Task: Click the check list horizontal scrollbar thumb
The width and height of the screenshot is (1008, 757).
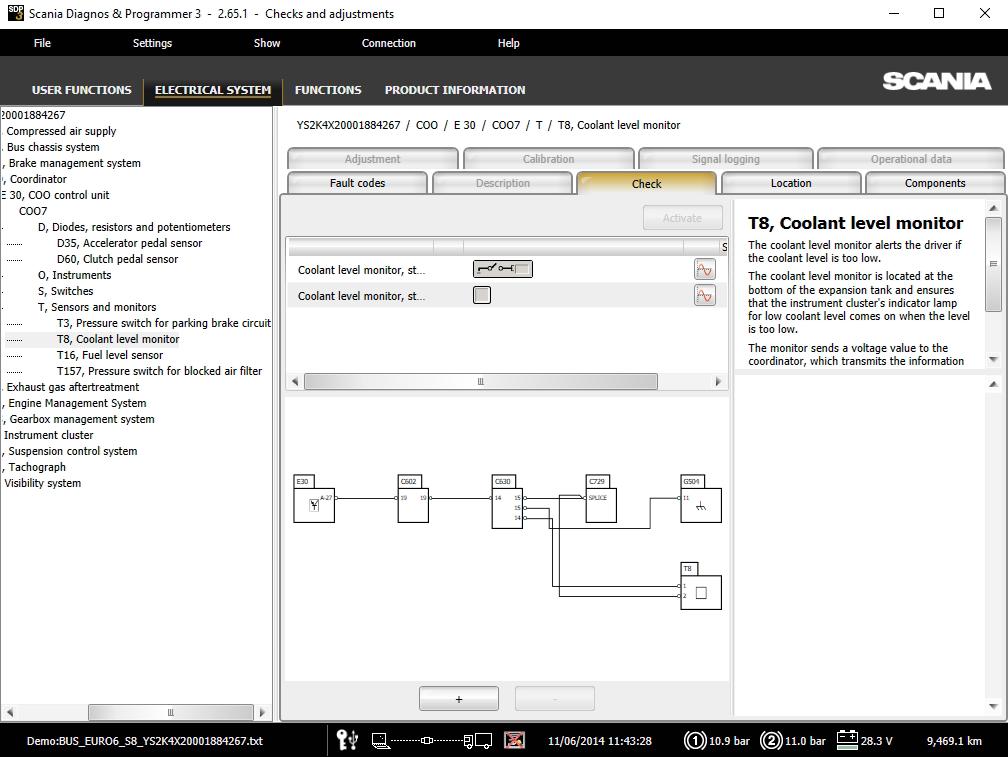Action: (480, 382)
